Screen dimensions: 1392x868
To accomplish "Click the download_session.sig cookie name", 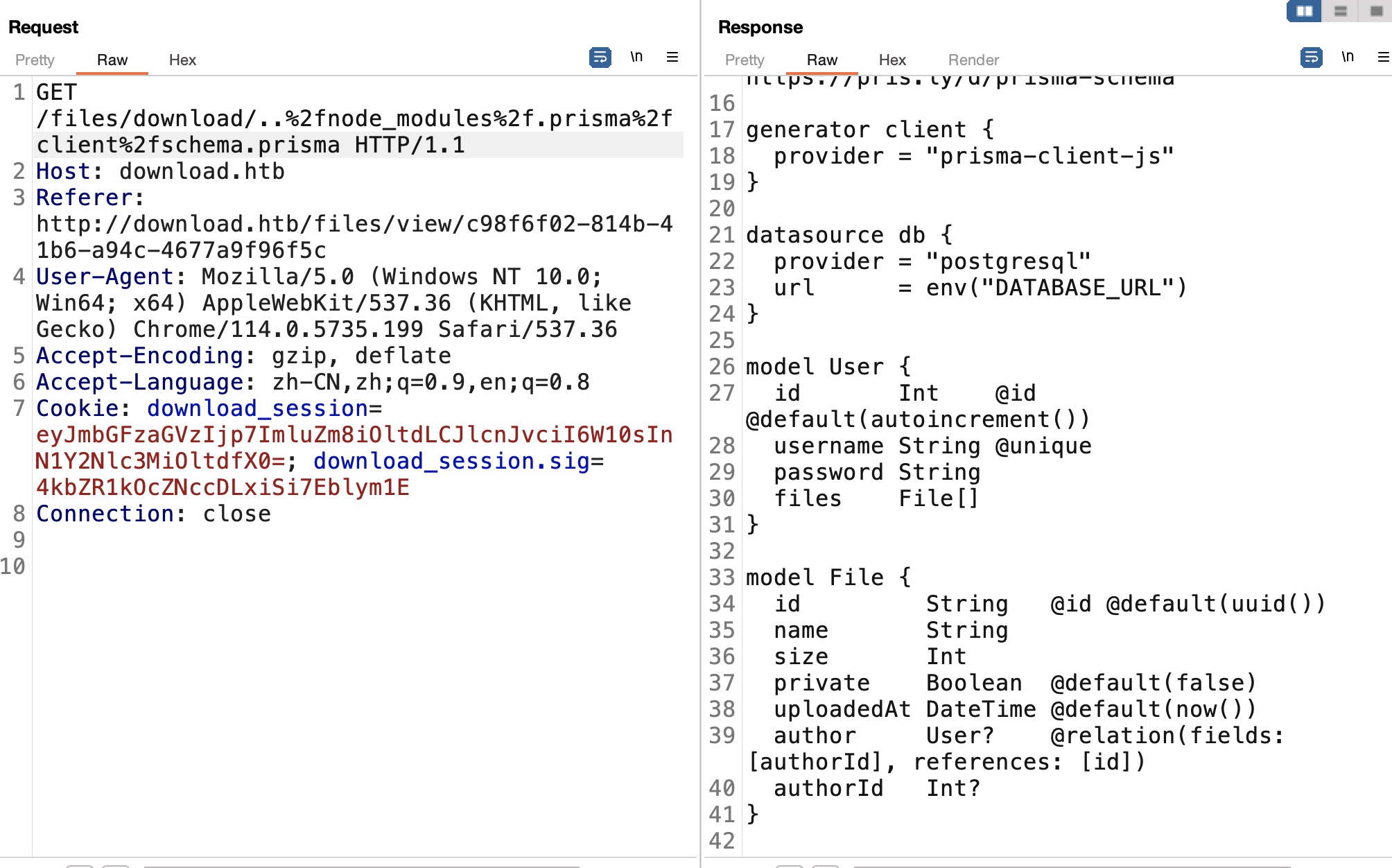I will (451, 461).
